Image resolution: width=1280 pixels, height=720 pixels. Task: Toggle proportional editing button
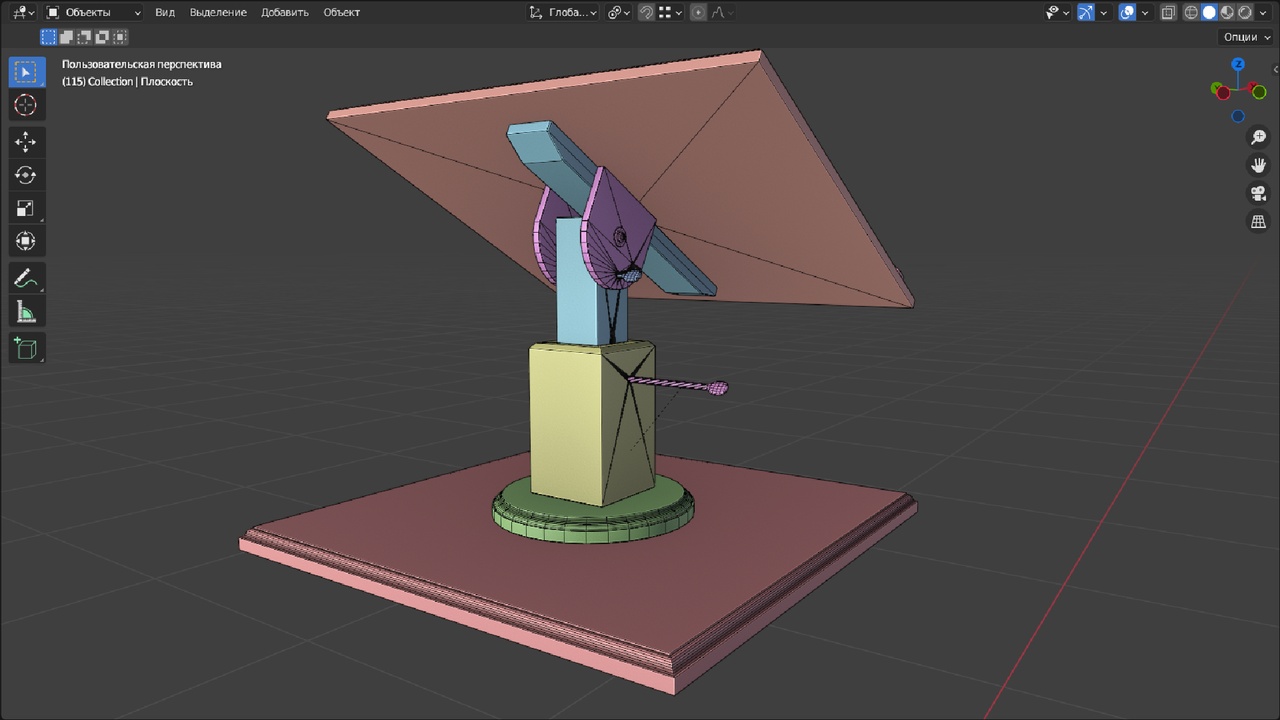click(698, 12)
